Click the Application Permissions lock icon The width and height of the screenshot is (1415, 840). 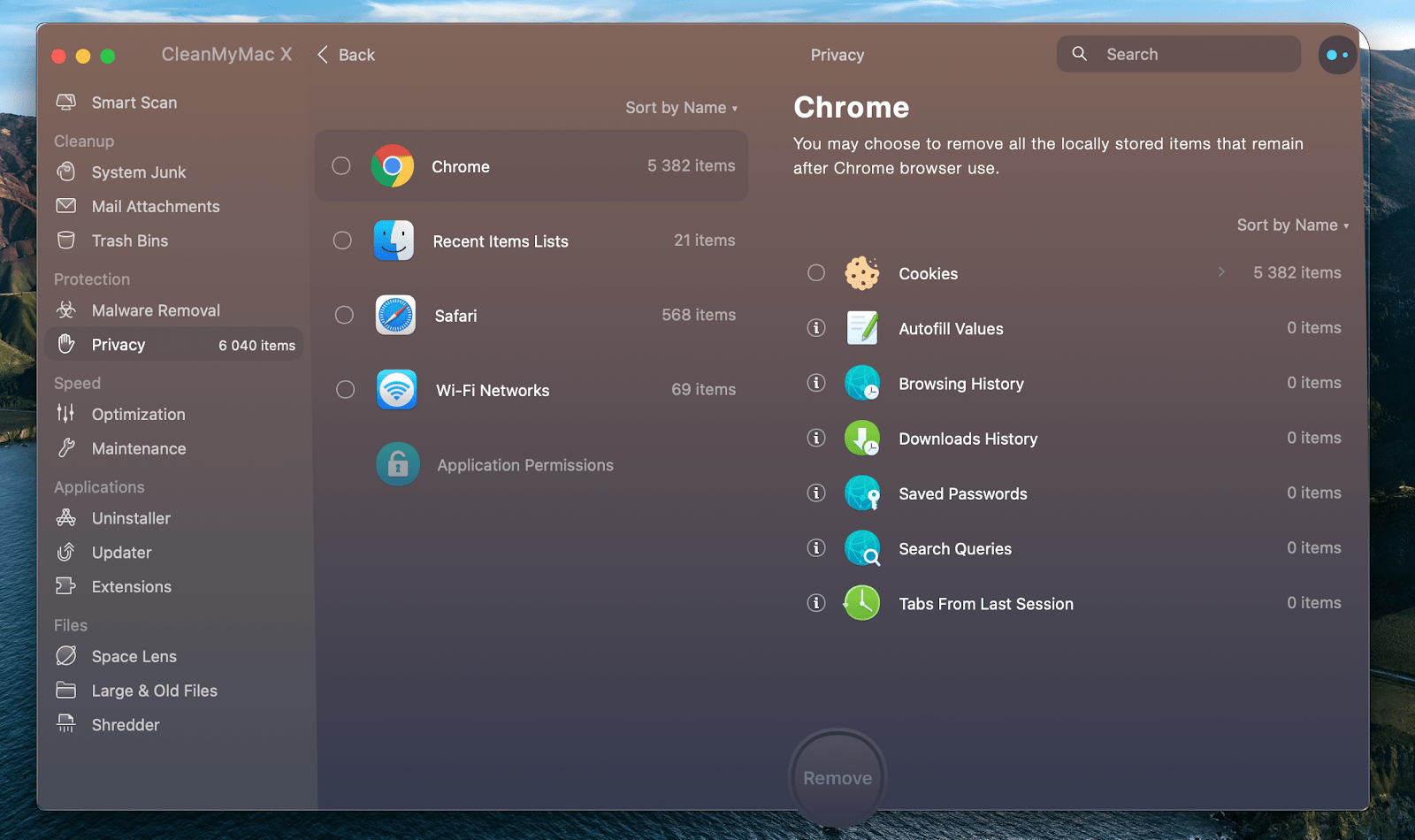[x=398, y=464]
